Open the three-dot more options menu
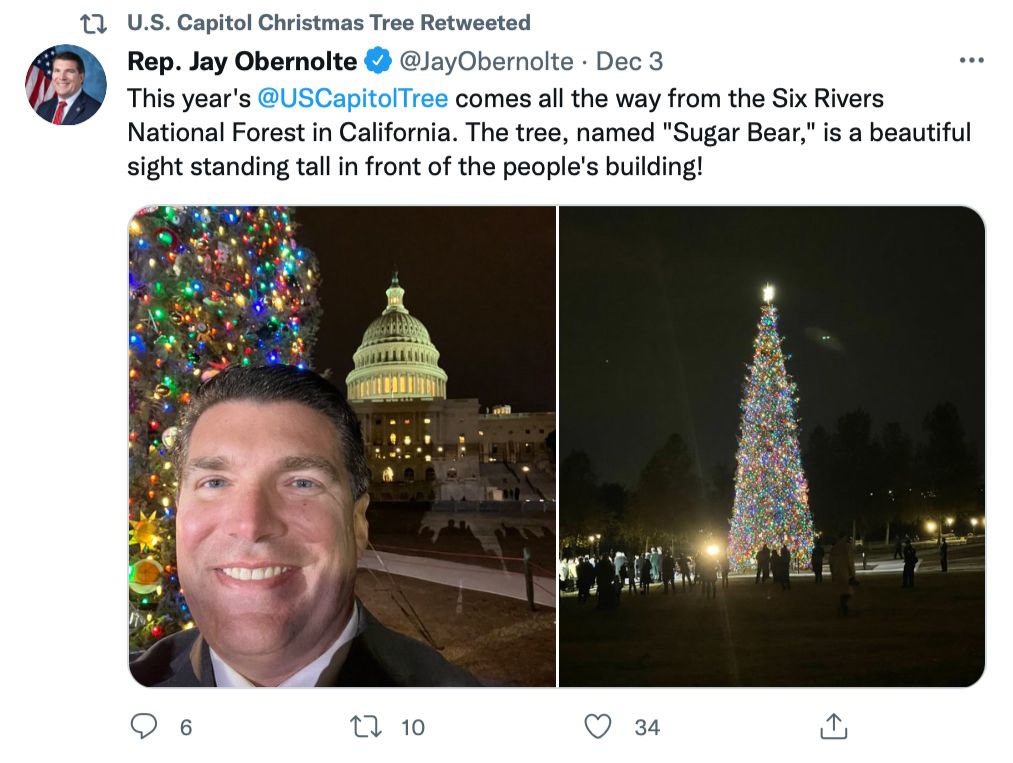This screenshot has width=1013, height=763. click(972, 60)
